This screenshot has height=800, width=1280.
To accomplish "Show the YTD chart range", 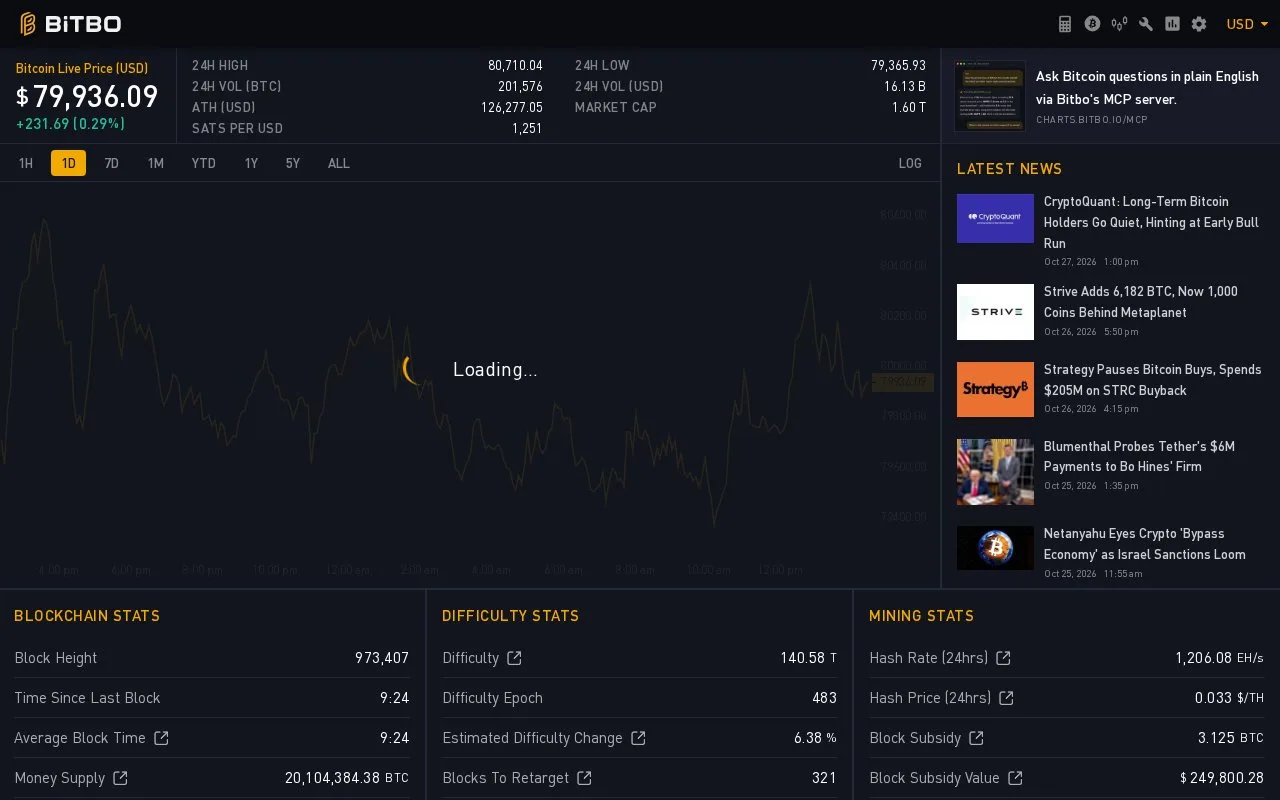I will click(204, 163).
